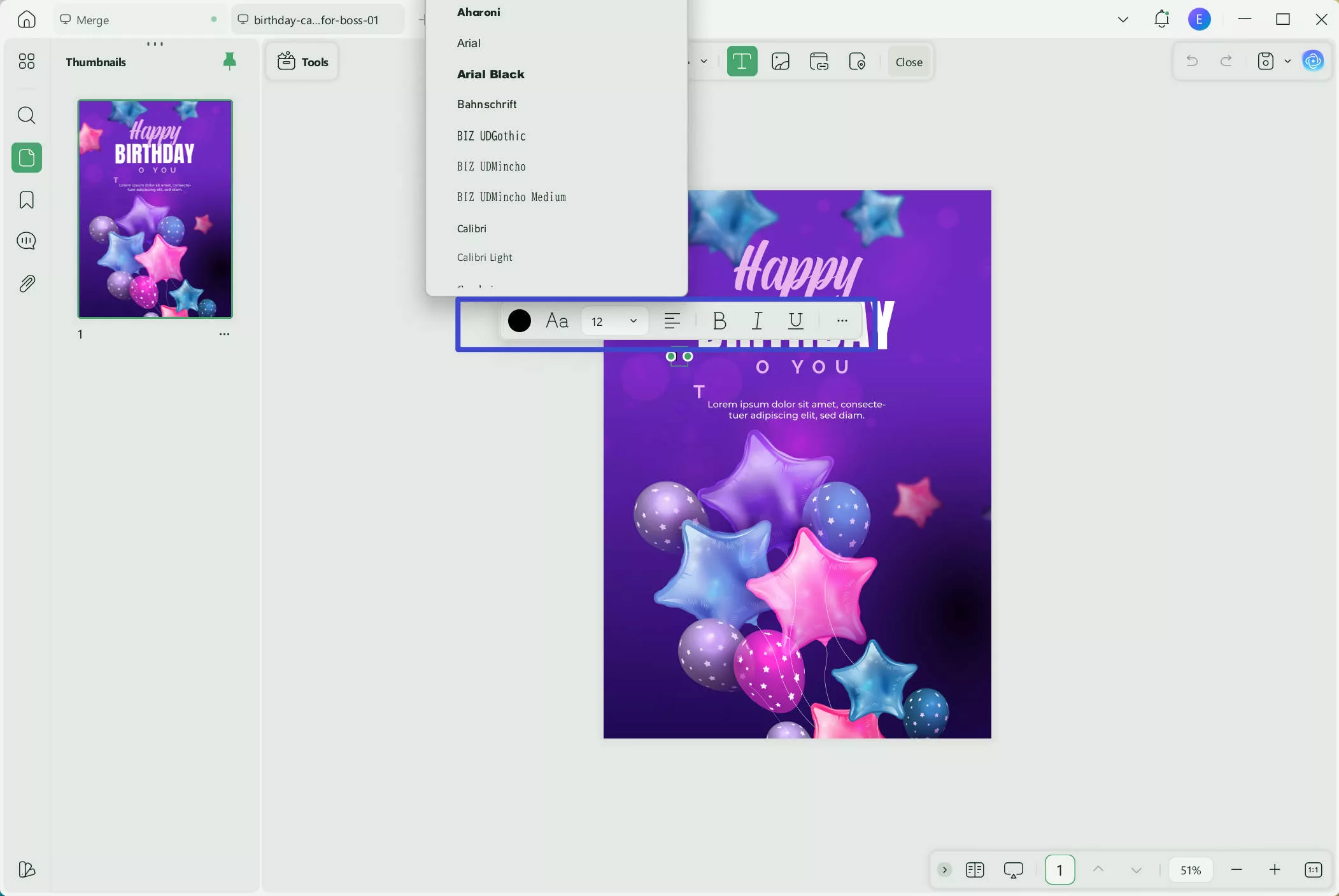Select the Add Text tool in toolbar
Screen dimensions: 1339x896
[742, 62]
